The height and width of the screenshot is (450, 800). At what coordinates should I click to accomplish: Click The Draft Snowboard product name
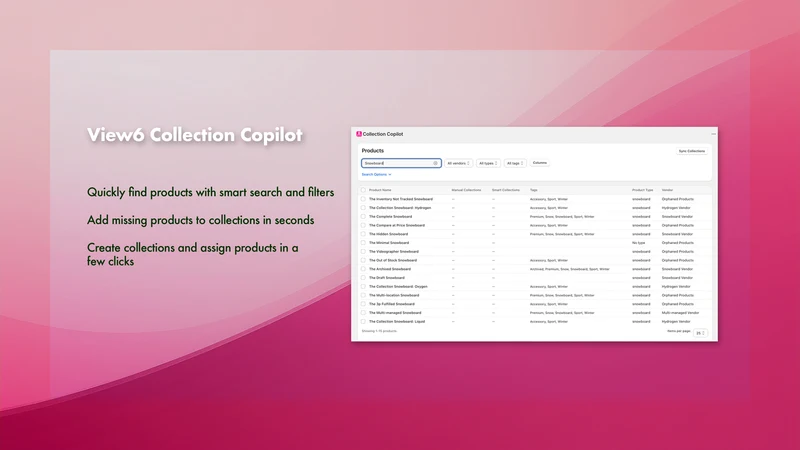(387, 278)
